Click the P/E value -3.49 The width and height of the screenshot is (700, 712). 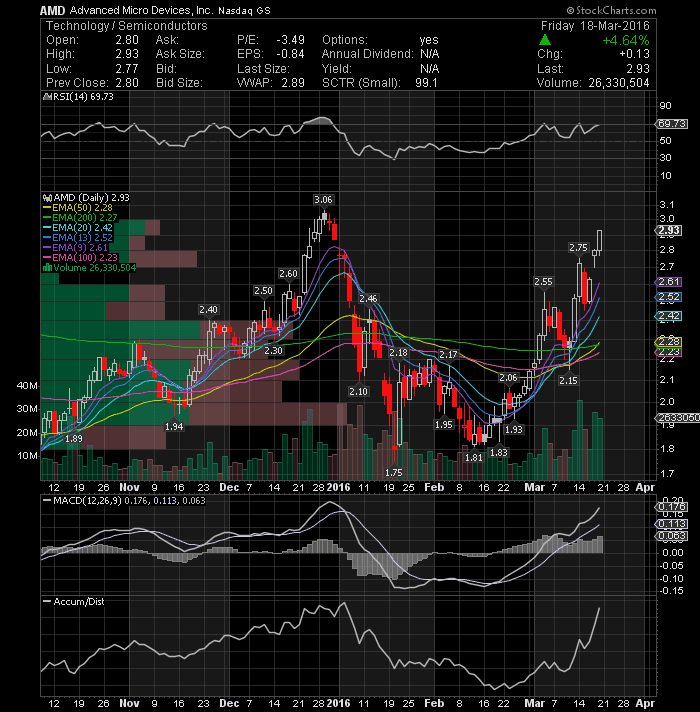tap(291, 40)
